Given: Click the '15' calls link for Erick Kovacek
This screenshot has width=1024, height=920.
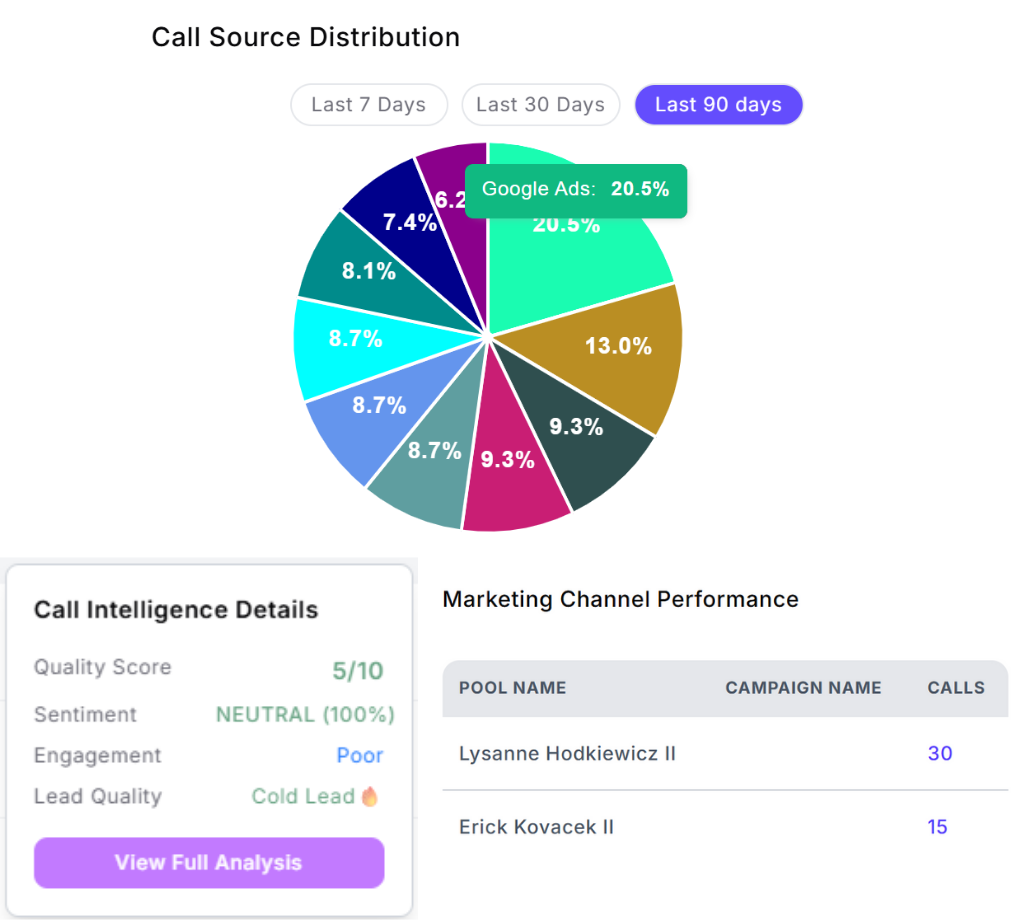Looking at the screenshot, I should (937, 827).
